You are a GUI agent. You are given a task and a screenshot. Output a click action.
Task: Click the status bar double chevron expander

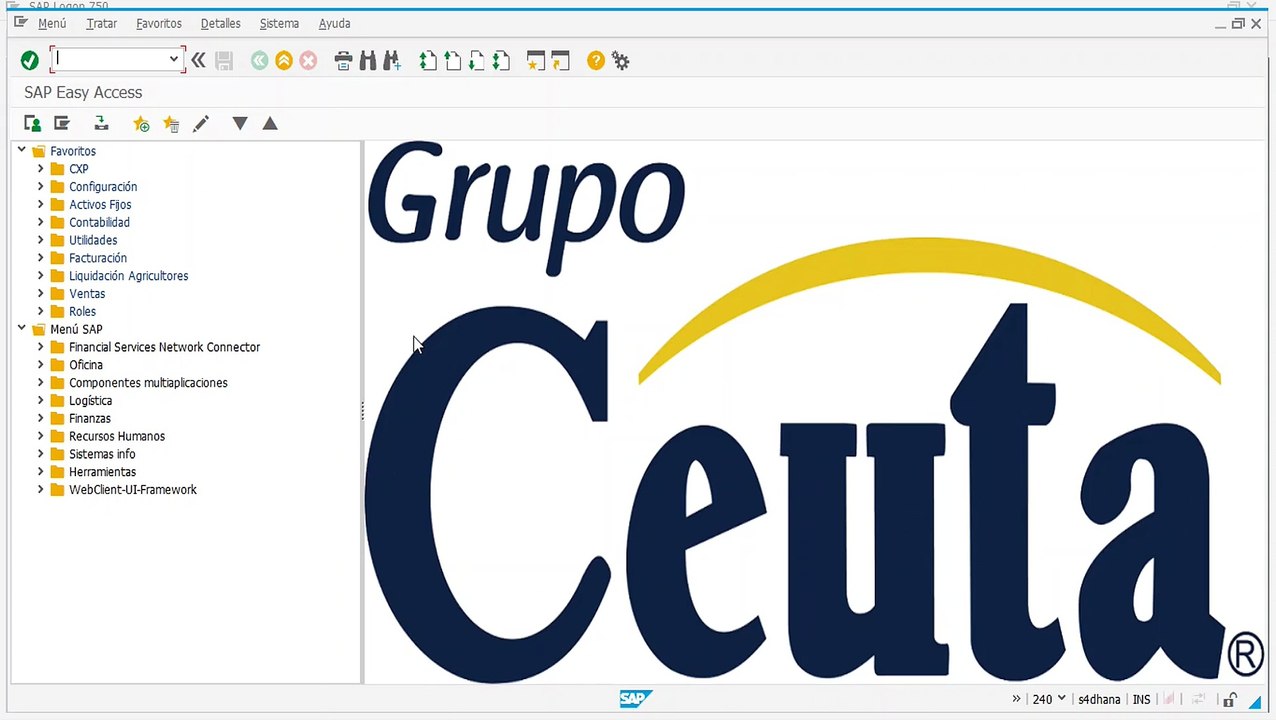point(1016,699)
